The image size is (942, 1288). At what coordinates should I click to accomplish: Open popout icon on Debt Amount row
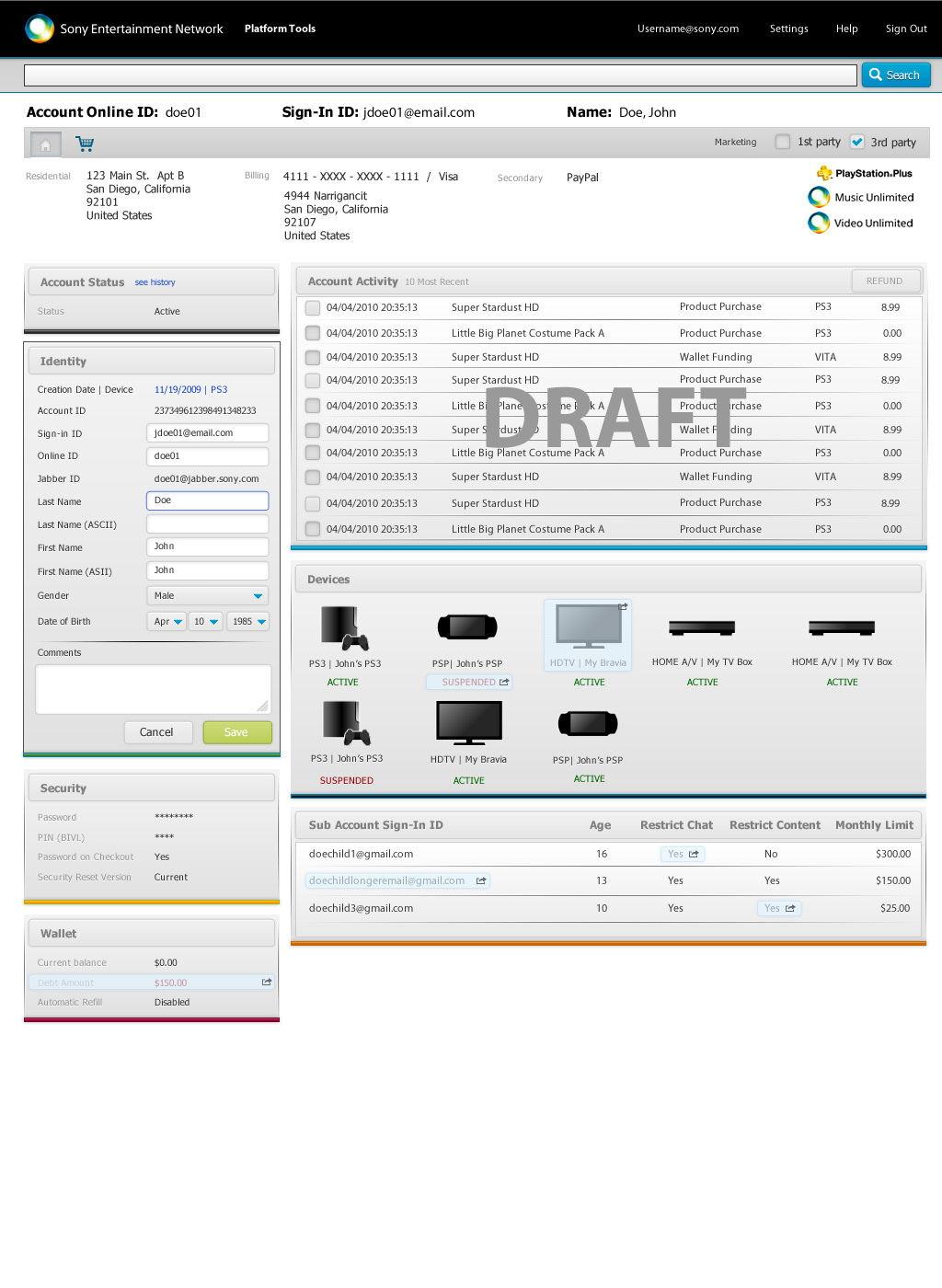267,983
